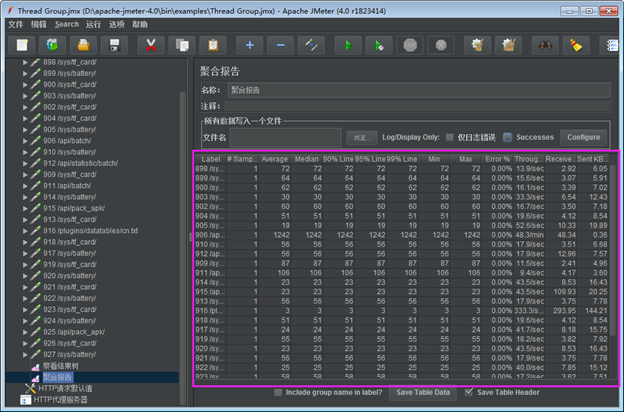Click the Save Table Data button
624x412 pixels.
(x=423, y=392)
